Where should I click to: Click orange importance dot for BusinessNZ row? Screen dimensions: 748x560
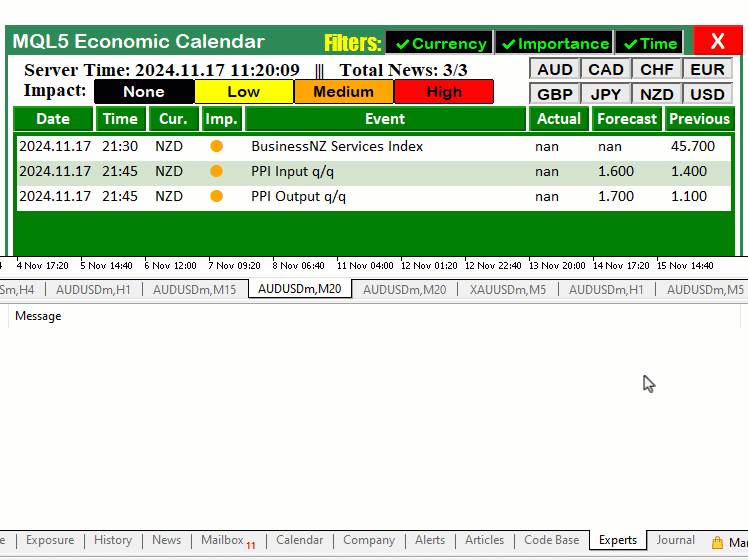point(217,146)
